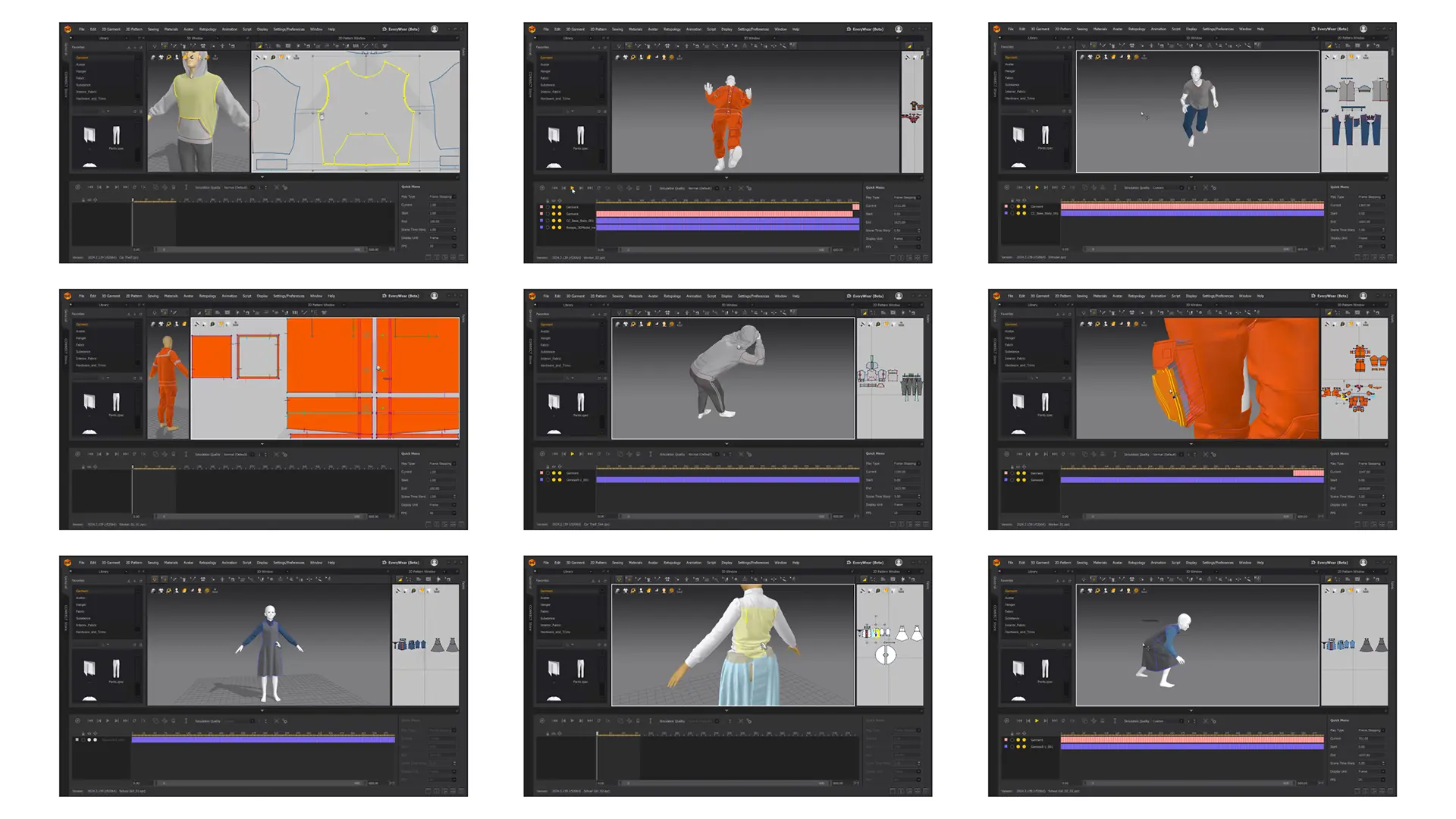Open Avatar menu in the crouching gray hoodie window
This screenshot has width=1456, height=819.
pyautogui.click(x=652, y=296)
